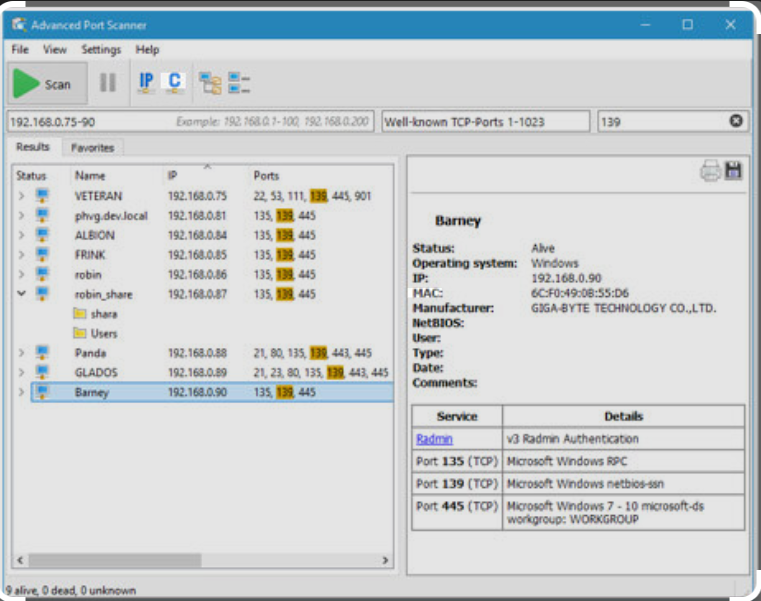The width and height of the screenshot is (761, 601).
Task: Open the Radmin service link
Action: coord(434,439)
